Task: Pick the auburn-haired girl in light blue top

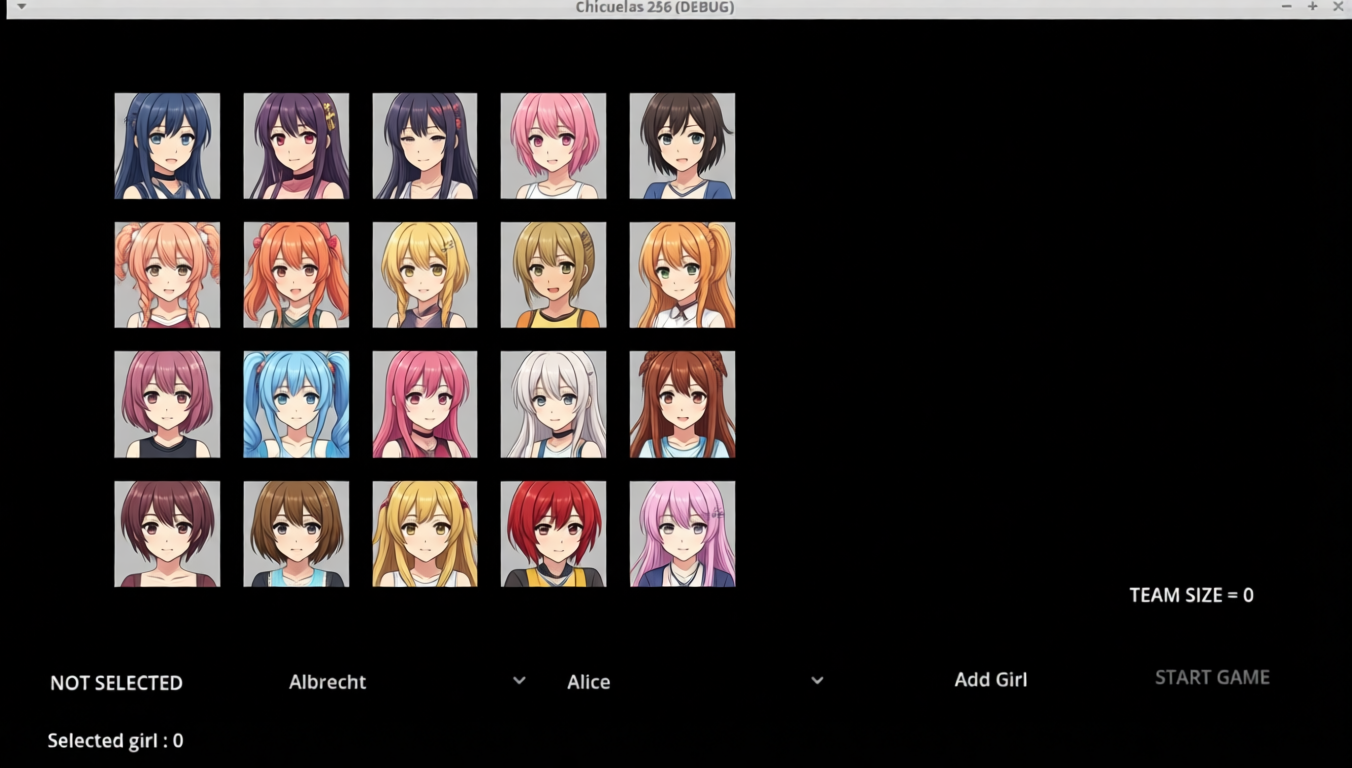Action: 682,404
